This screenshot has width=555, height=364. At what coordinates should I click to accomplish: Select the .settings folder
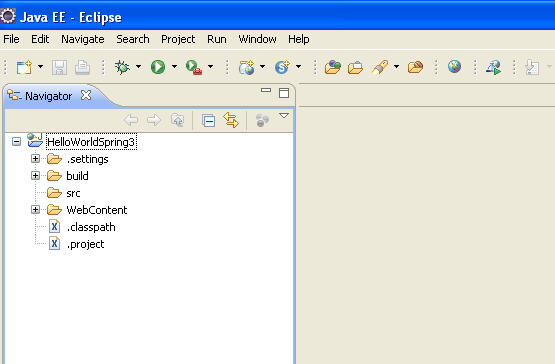coord(87,159)
